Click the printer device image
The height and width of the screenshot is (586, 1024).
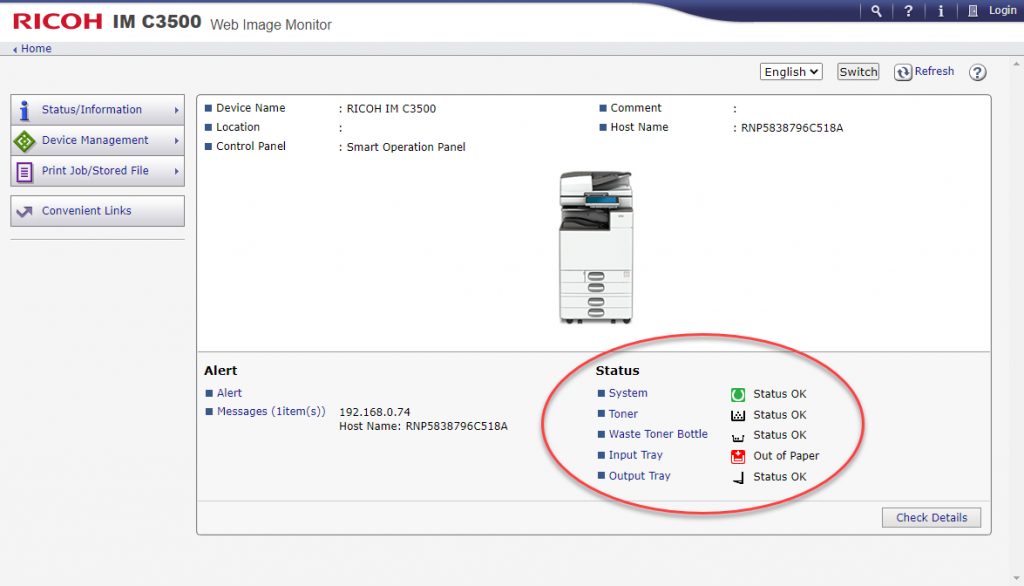(596, 248)
